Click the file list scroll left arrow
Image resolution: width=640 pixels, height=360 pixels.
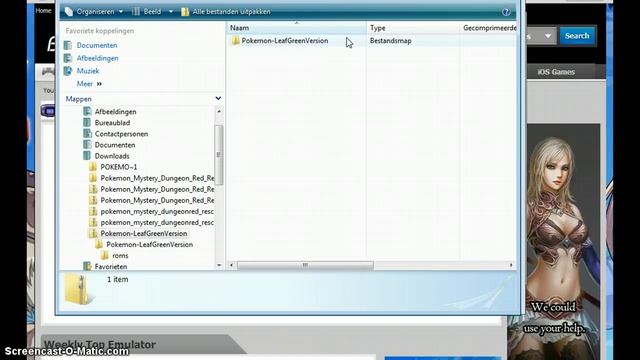(x=231, y=265)
